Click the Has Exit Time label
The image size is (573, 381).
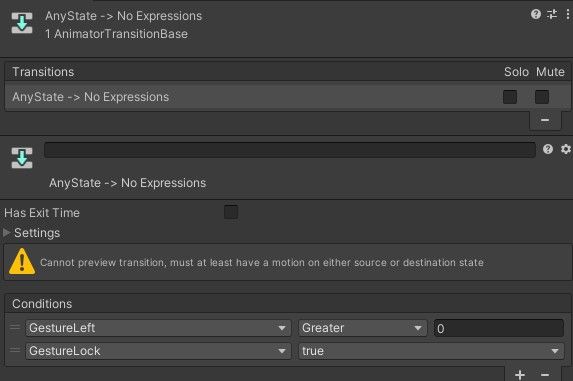click(x=42, y=213)
